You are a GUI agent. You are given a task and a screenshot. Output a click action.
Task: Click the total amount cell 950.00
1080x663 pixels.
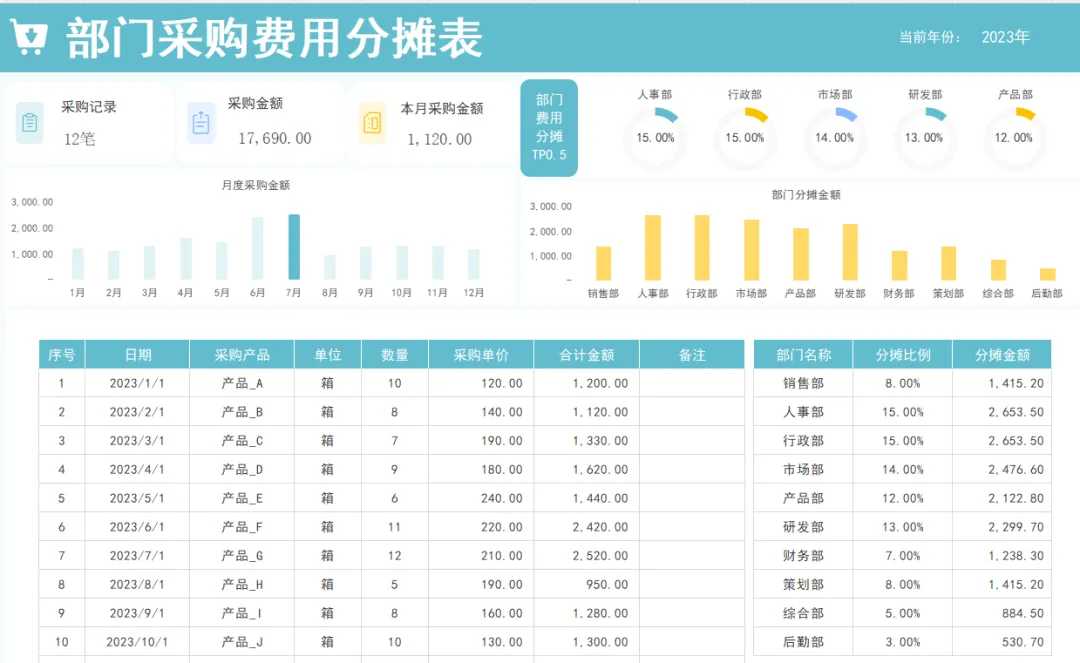tap(586, 585)
